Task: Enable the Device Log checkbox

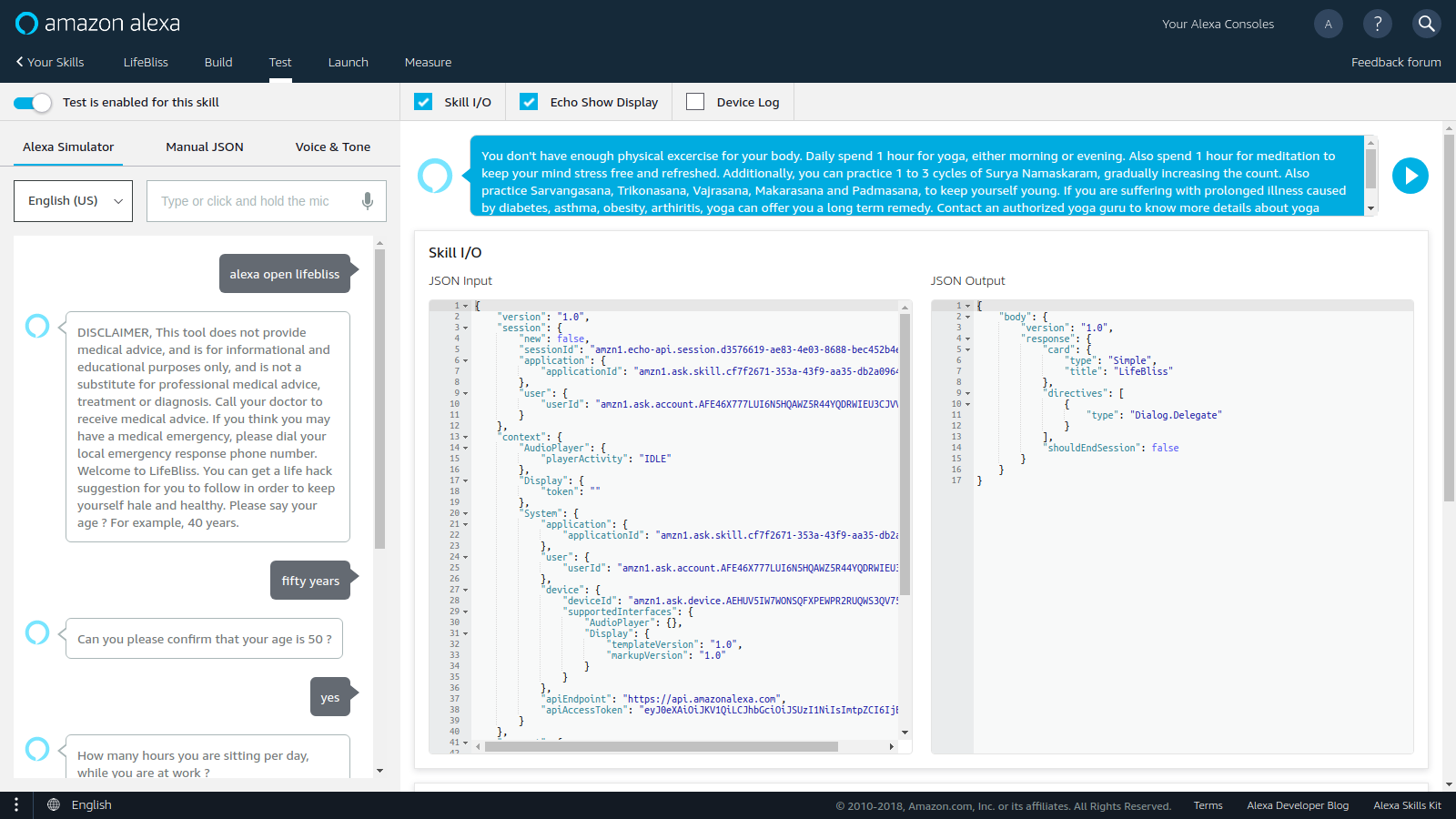Action: pos(695,102)
